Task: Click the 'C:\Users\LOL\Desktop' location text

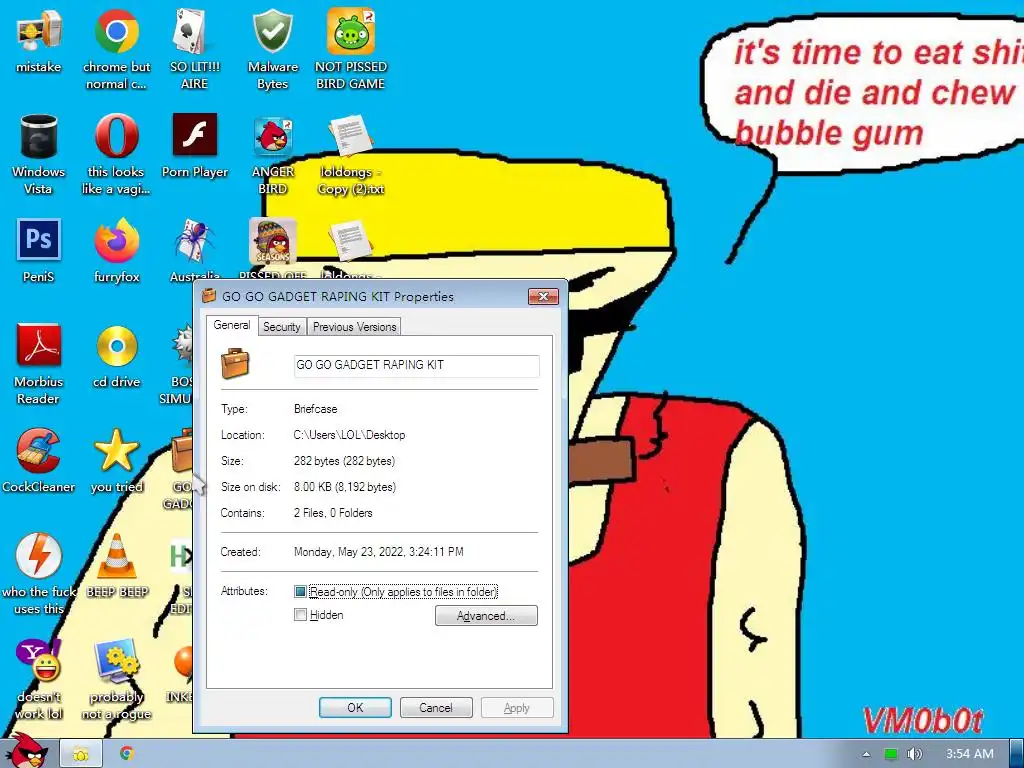Action: pos(349,435)
